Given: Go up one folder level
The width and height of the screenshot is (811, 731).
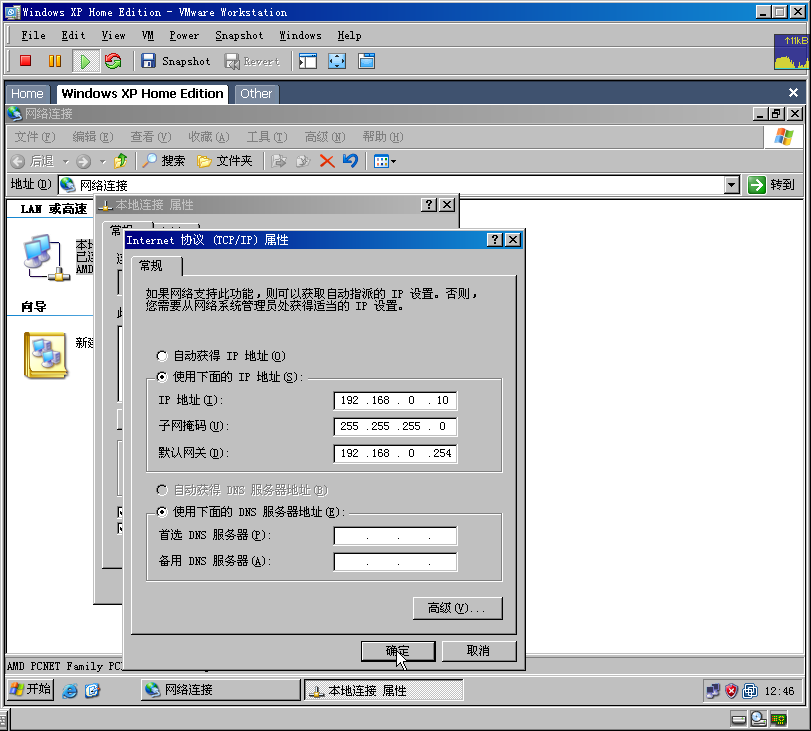Looking at the screenshot, I should 121,161.
